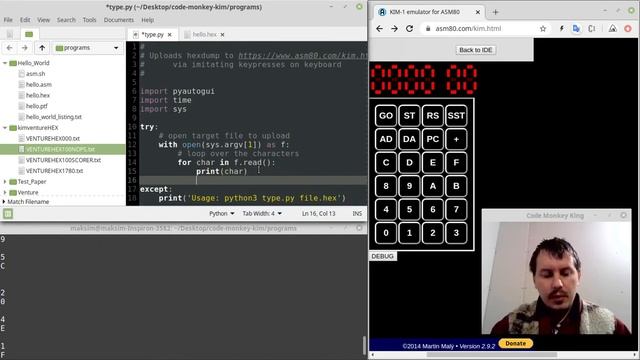Open the DEBUG panel in emulator
The height and width of the screenshot is (360, 640).
[x=382, y=256]
